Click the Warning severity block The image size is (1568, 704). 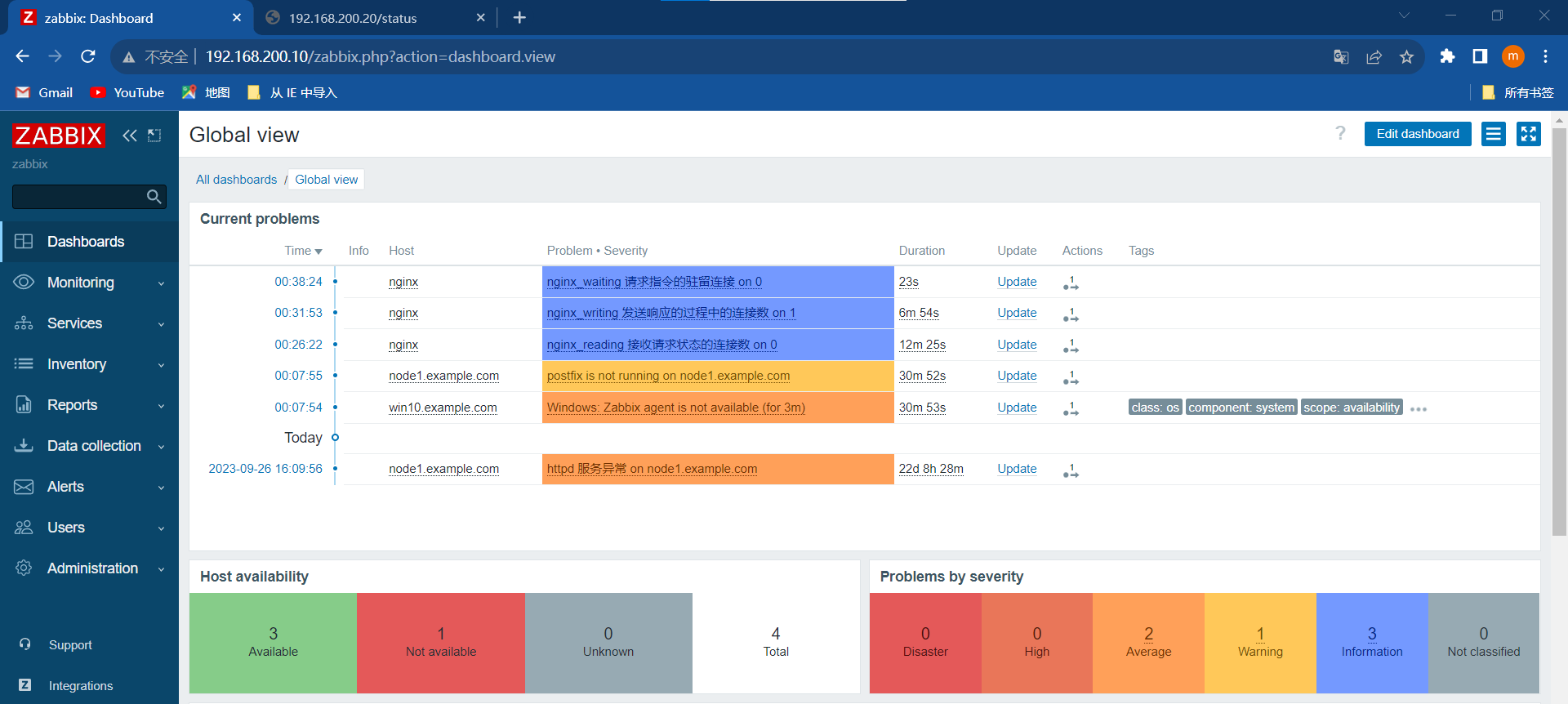pyautogui.click(x=1260, y=643)
